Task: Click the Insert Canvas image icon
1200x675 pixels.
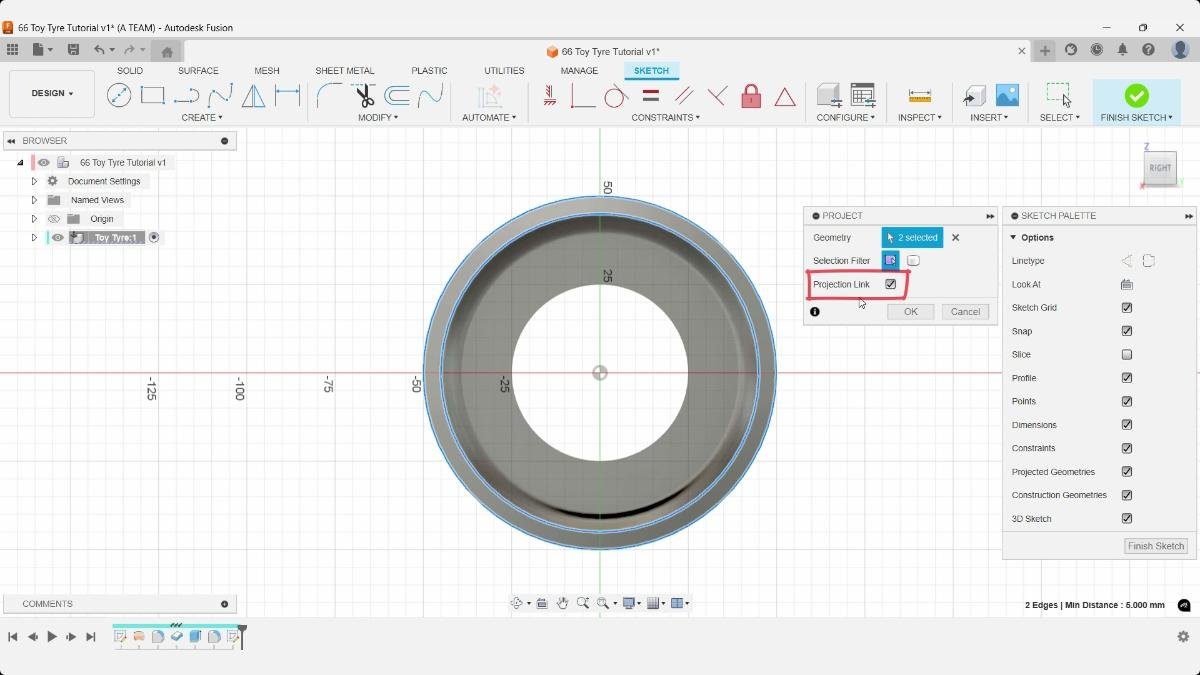Action: coord(1007,95)
